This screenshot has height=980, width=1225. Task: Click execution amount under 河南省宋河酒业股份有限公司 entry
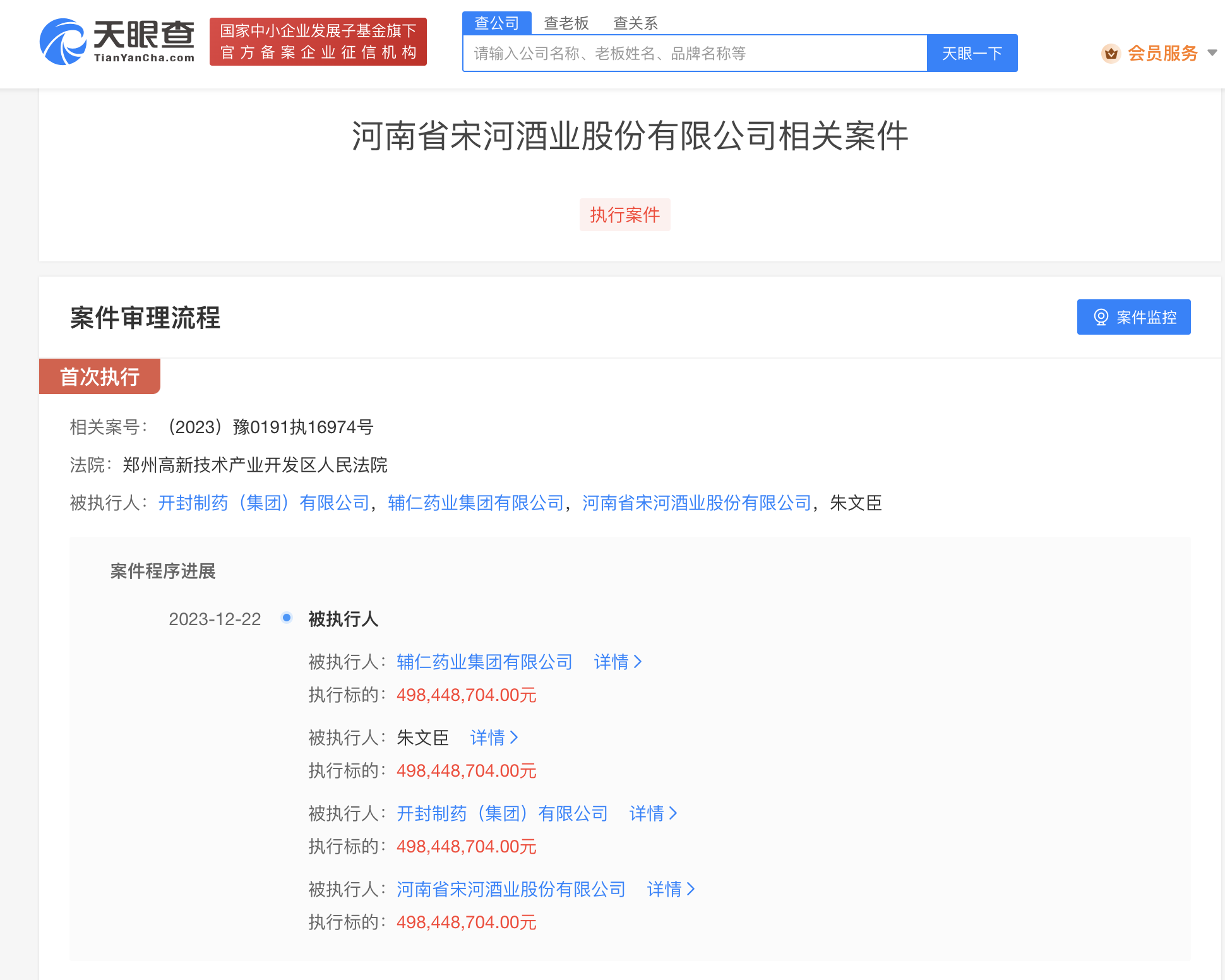[467, 923]
